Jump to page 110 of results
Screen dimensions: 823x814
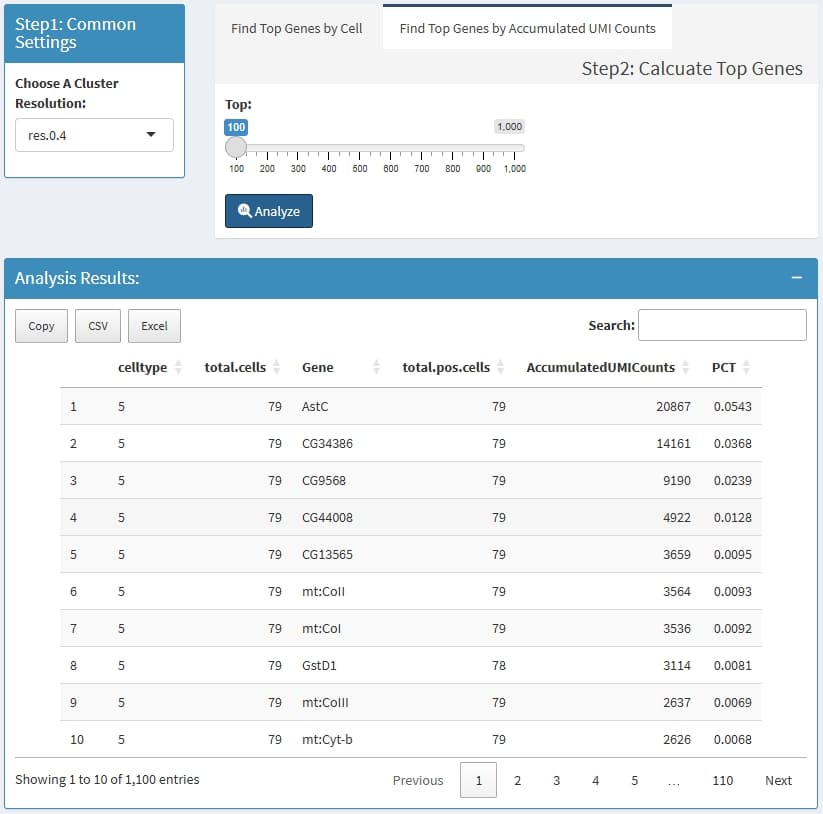point(722,780)
